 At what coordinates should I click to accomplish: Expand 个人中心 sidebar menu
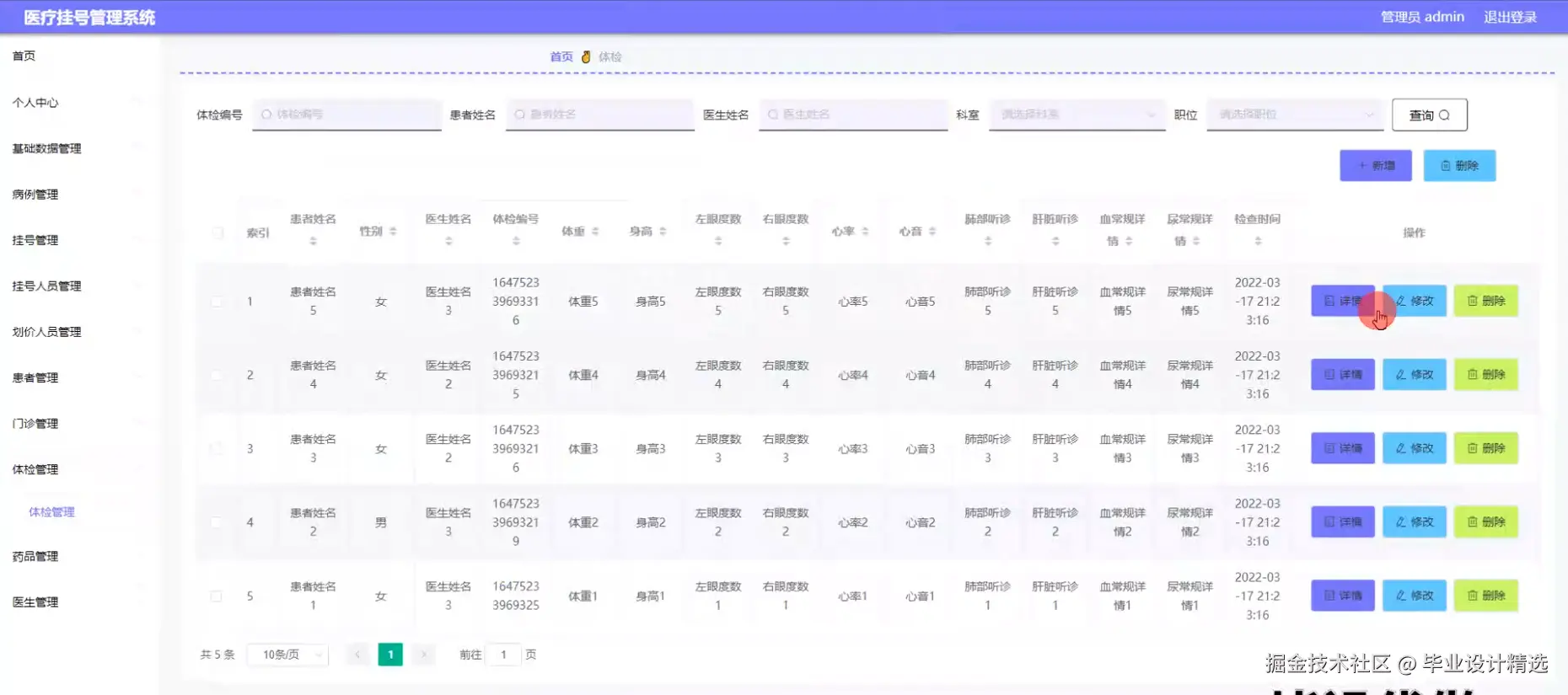[79, 103]
